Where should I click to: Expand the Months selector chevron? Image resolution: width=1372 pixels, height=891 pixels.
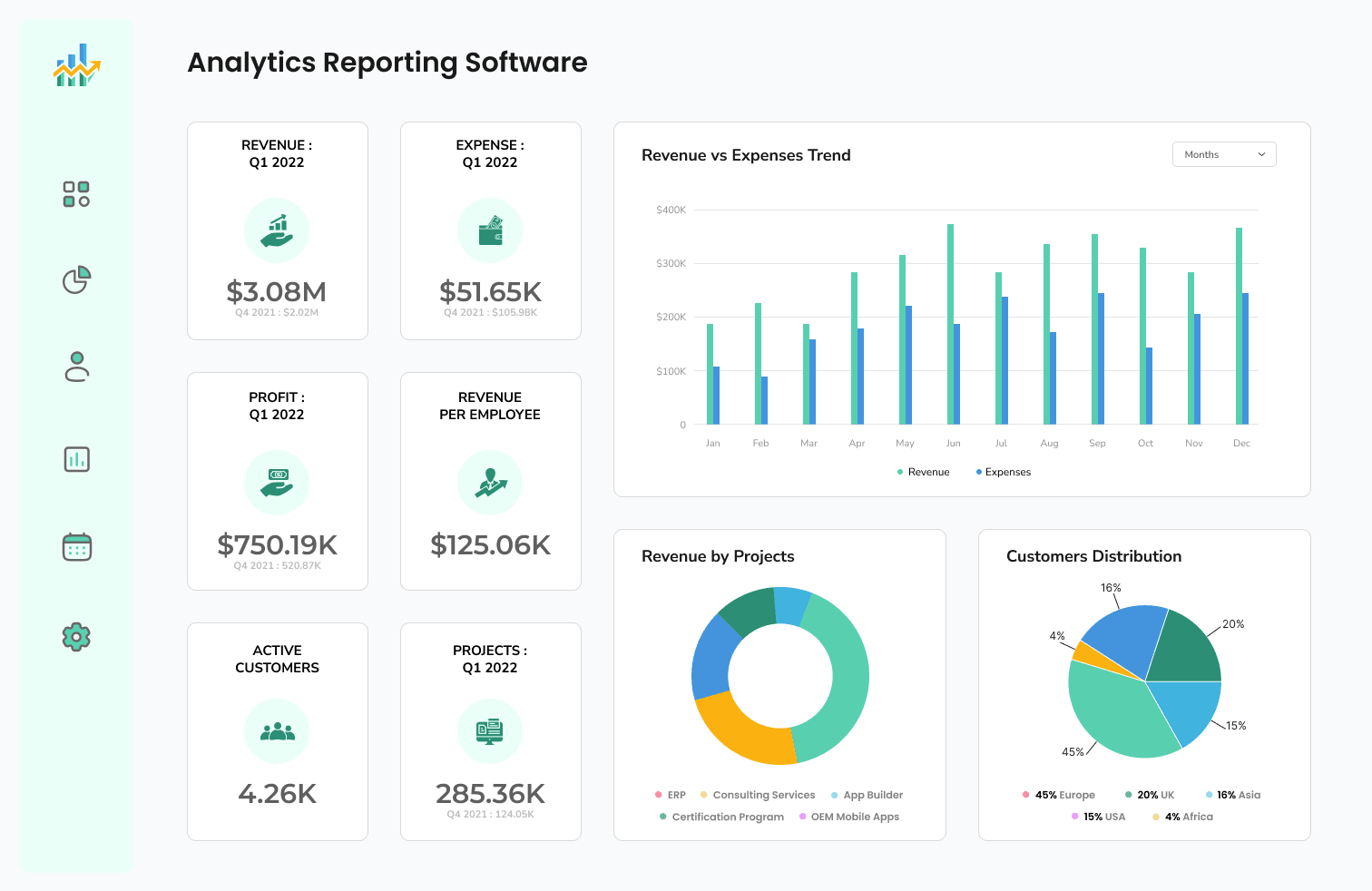point(1261,154)
